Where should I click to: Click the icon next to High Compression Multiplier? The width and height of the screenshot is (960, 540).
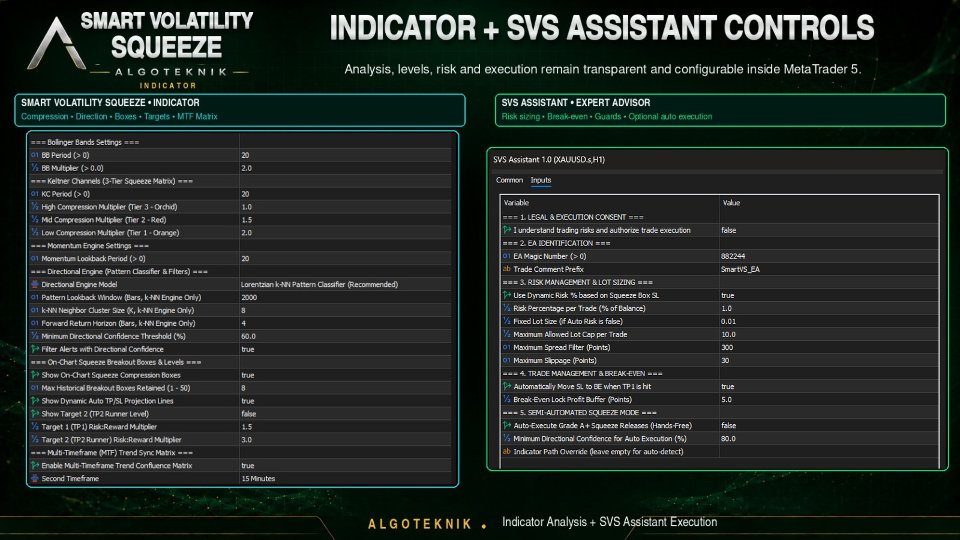(35, 207)
